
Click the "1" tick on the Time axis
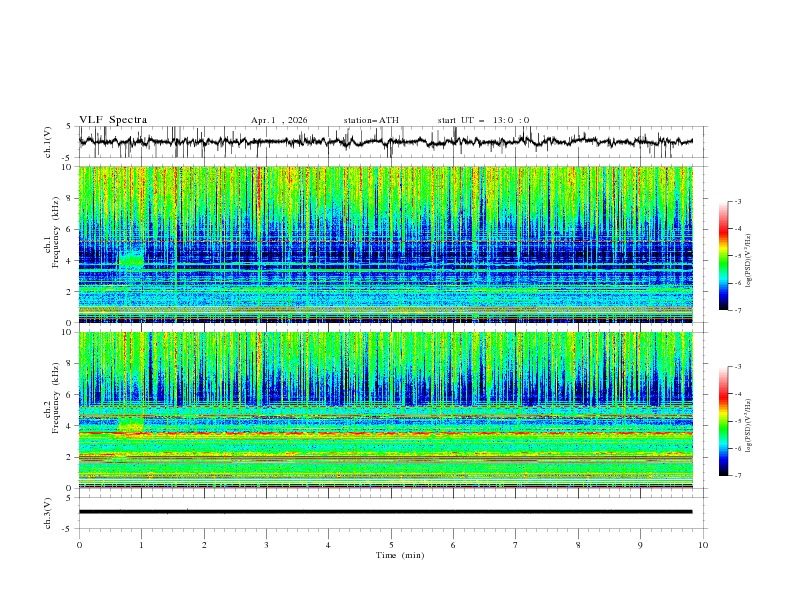click(141, 545)
